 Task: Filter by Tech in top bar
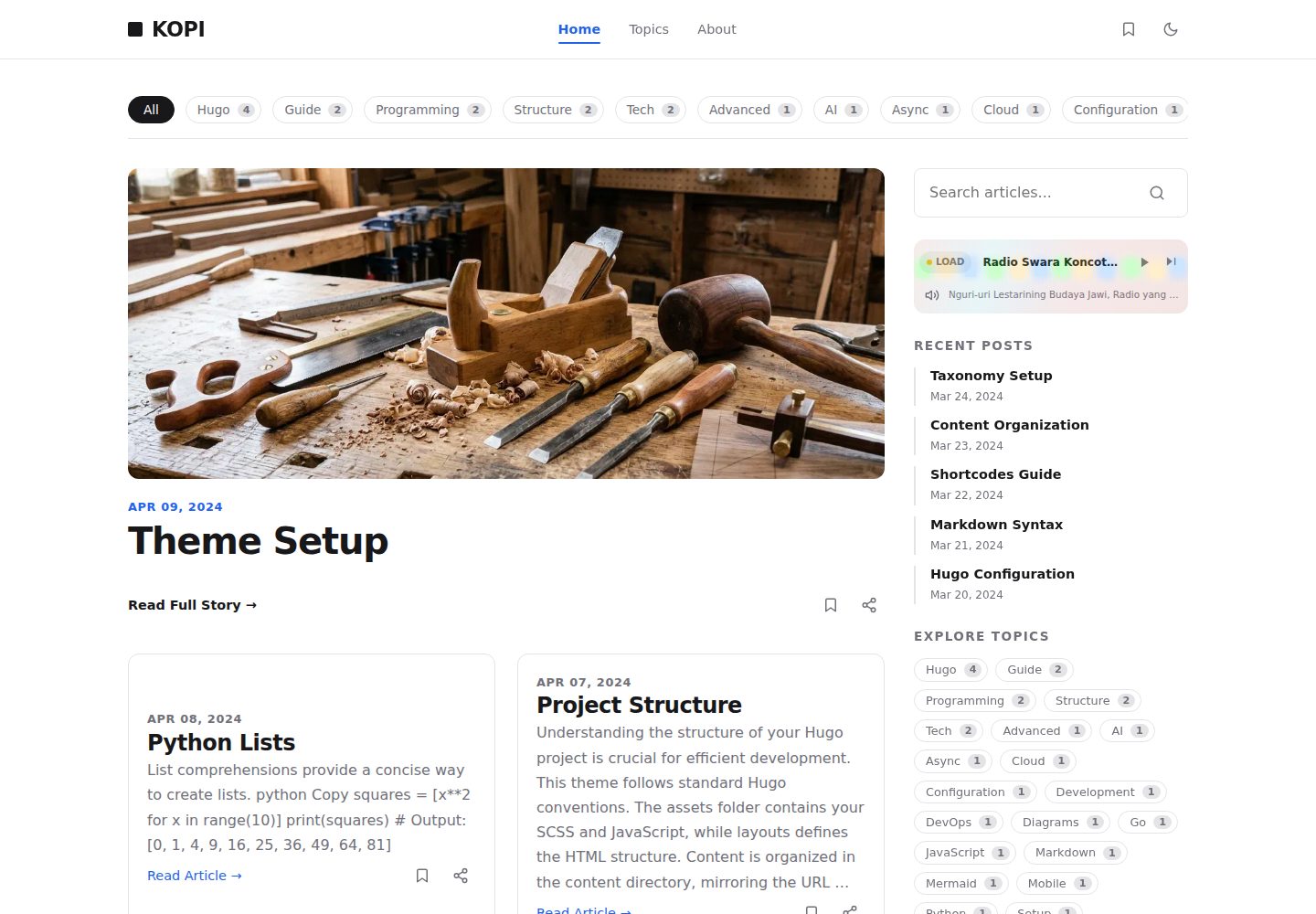[651, 110]
